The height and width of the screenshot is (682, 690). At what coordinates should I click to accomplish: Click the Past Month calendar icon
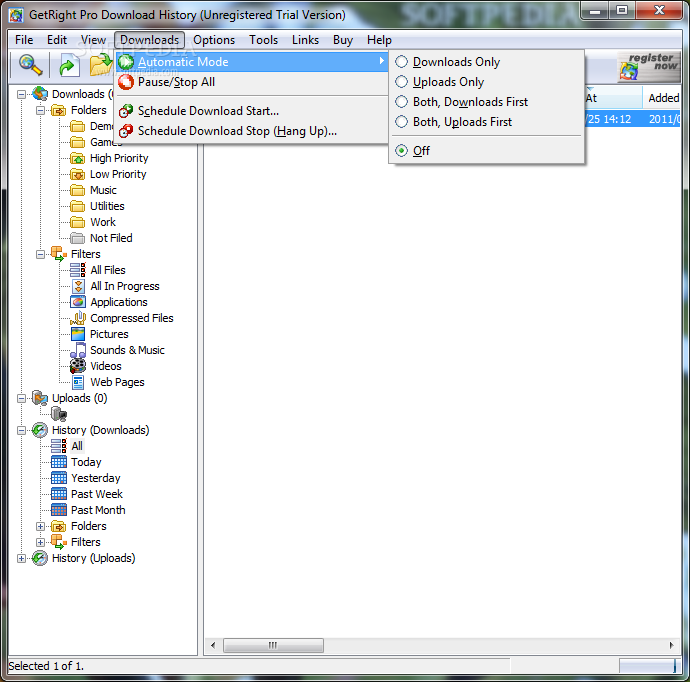(x=59, y=510)
